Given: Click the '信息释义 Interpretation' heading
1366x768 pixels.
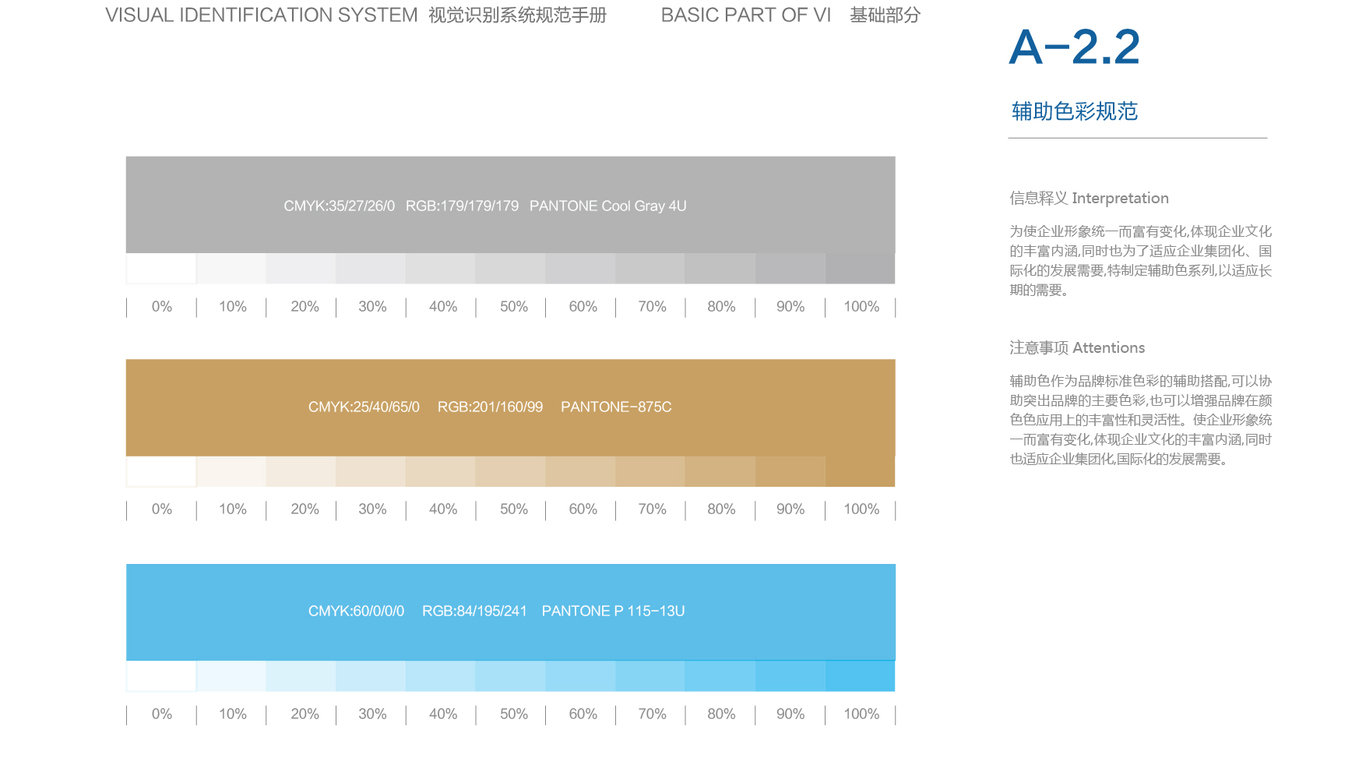Looking at the screenshot, I should (x=1089, y=198).
